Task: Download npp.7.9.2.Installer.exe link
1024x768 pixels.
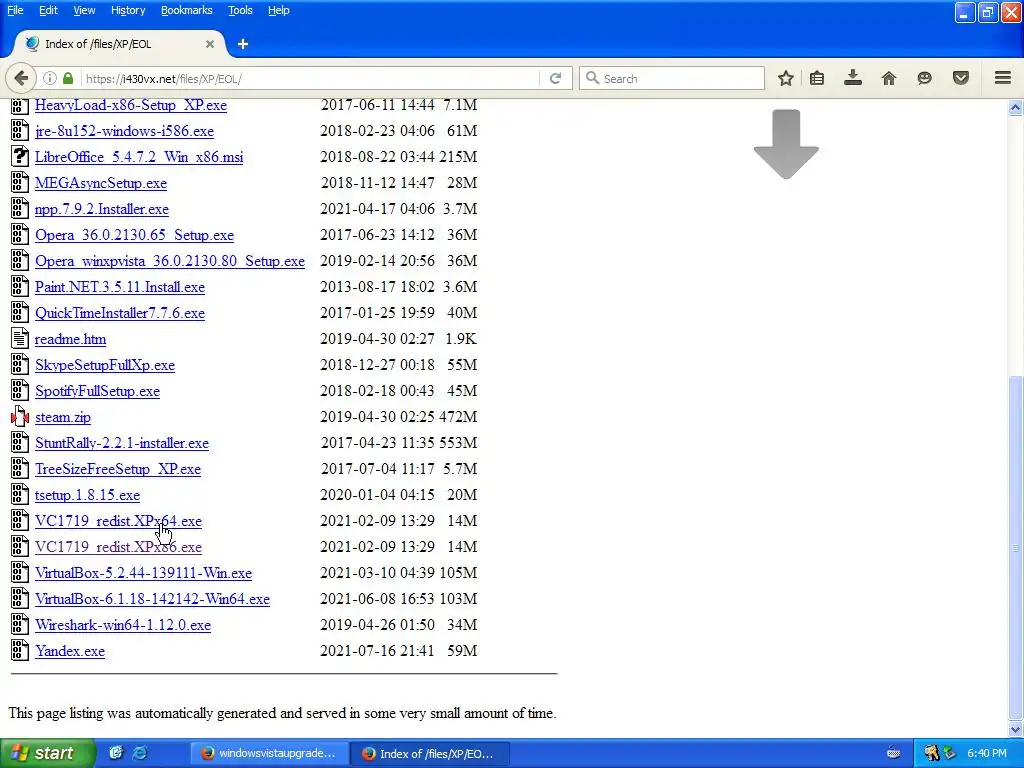Action: point(102,209)
